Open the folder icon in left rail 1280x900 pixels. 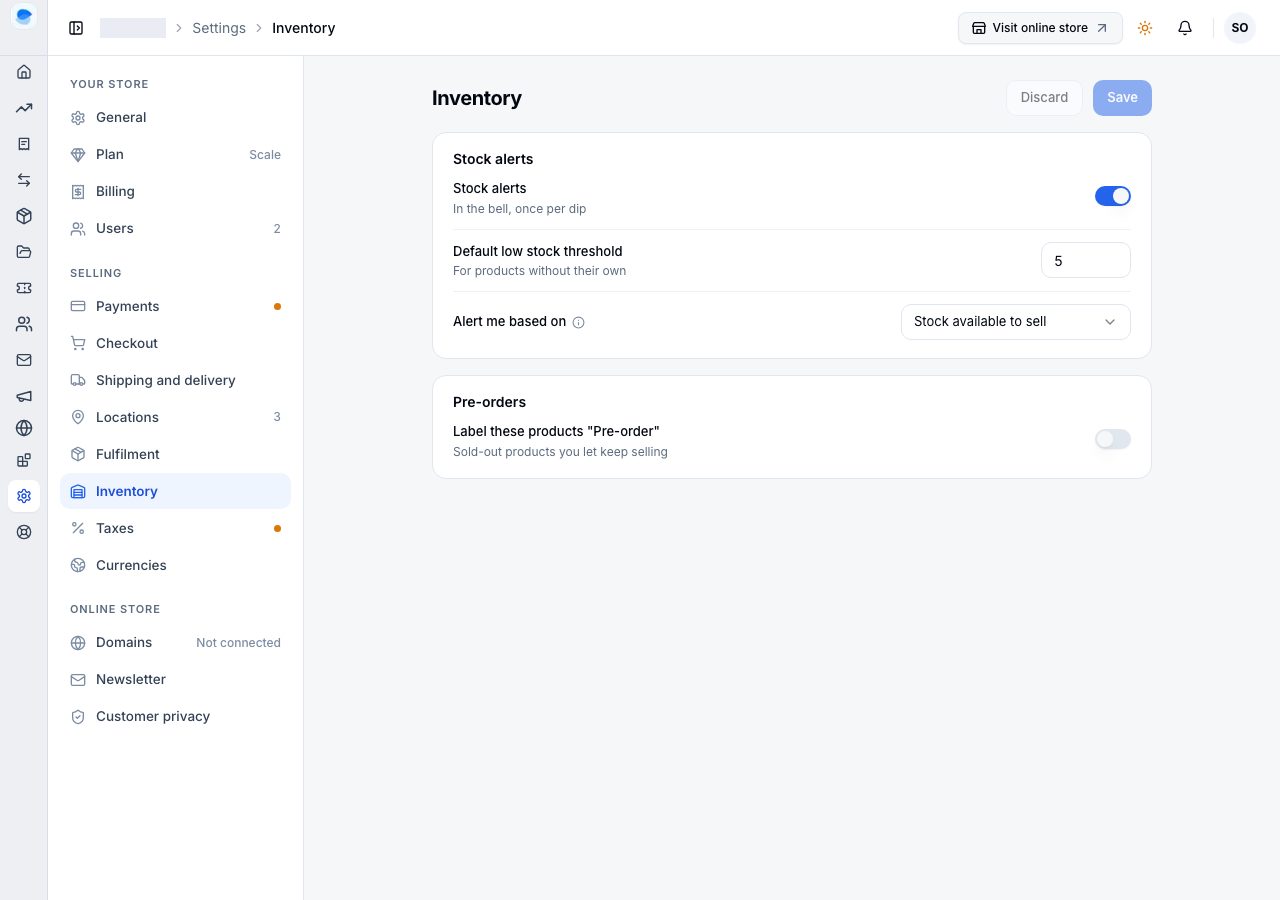point(24,252)
